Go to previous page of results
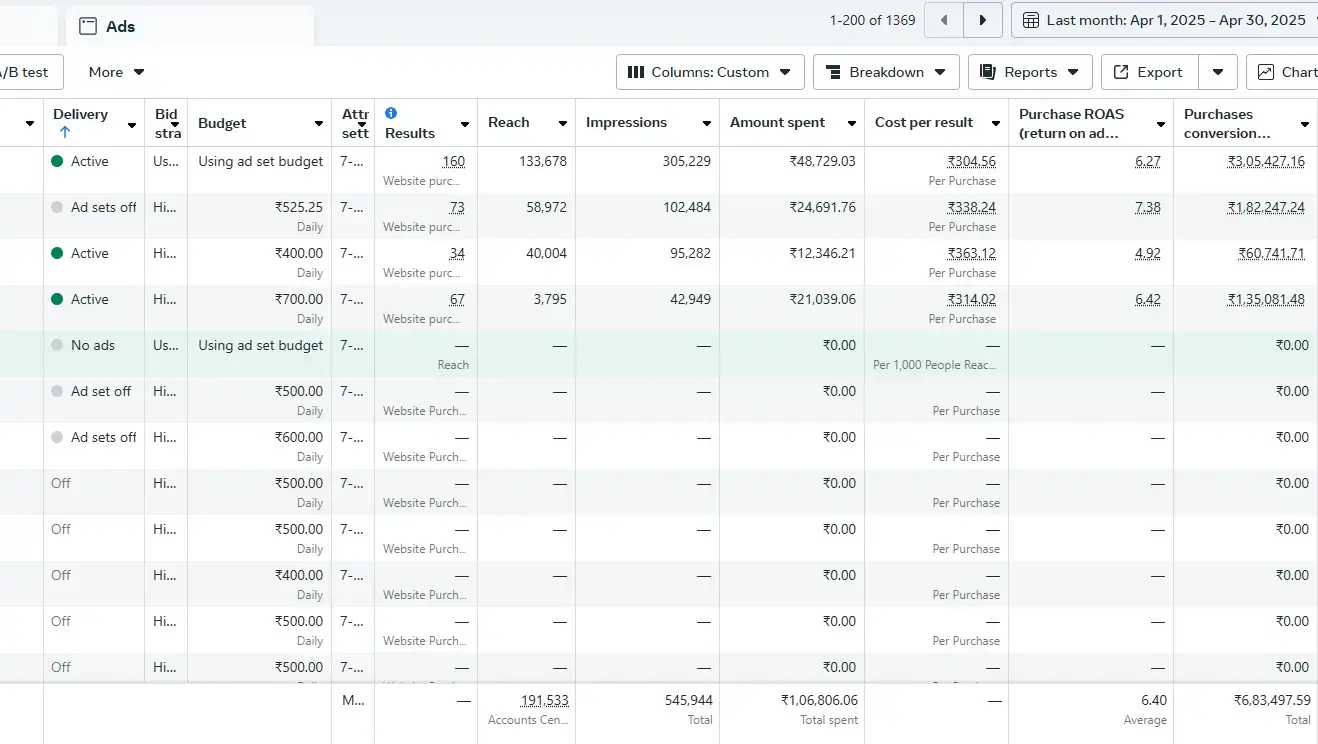 (x=944, y=20)
